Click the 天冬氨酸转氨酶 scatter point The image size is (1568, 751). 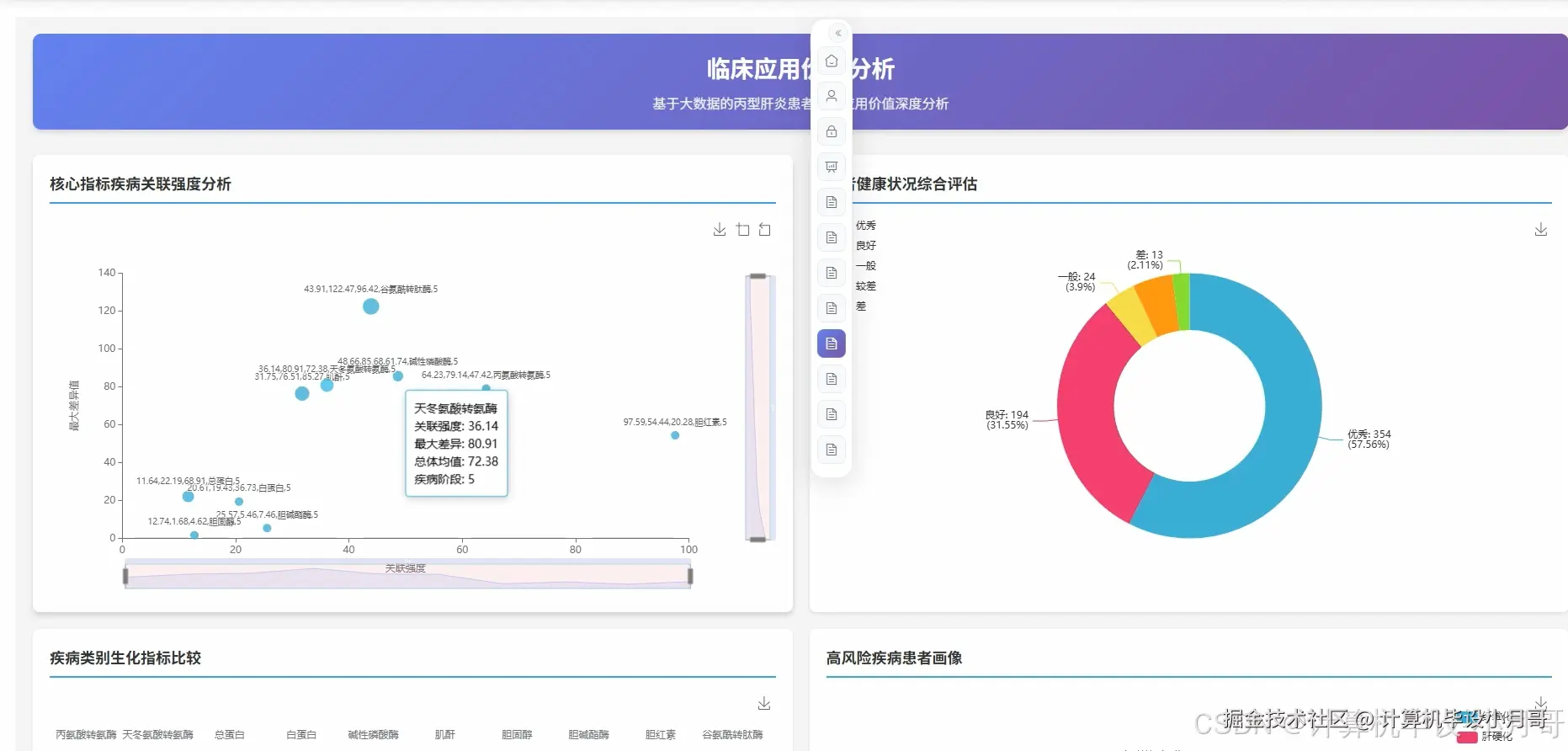pyautogui.click(x=327, y=385)
